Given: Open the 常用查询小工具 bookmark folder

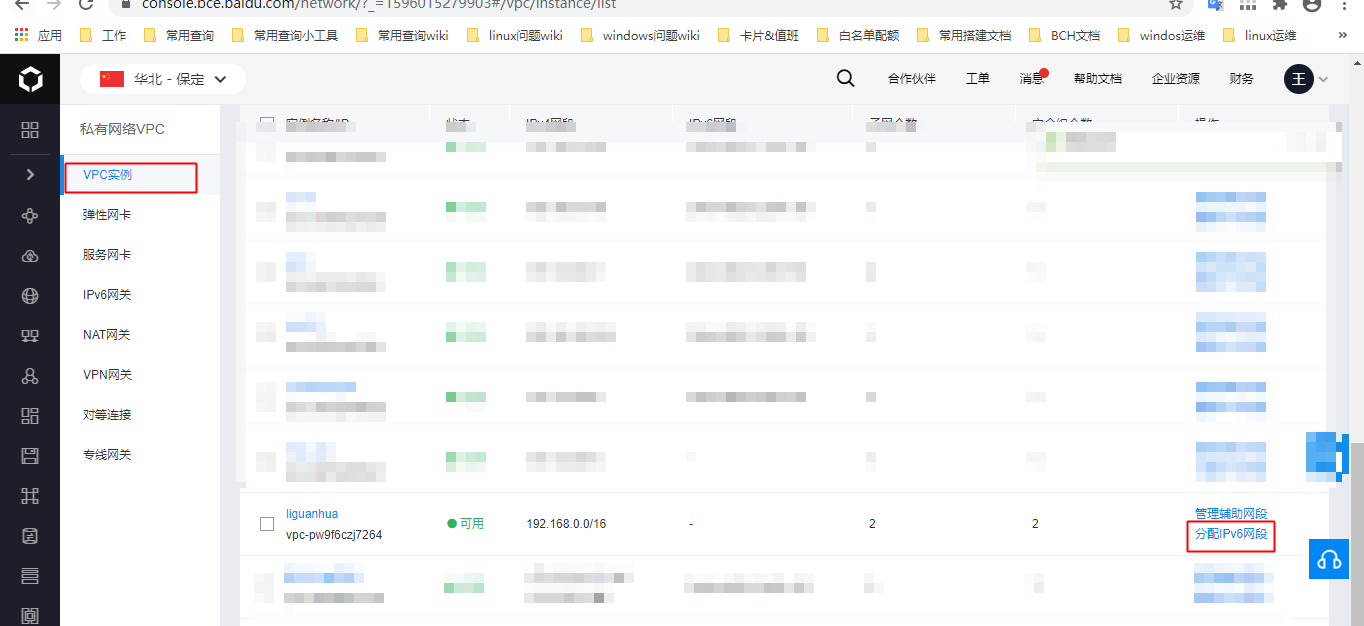Looking at the screenshot, I should coord(285,35).
